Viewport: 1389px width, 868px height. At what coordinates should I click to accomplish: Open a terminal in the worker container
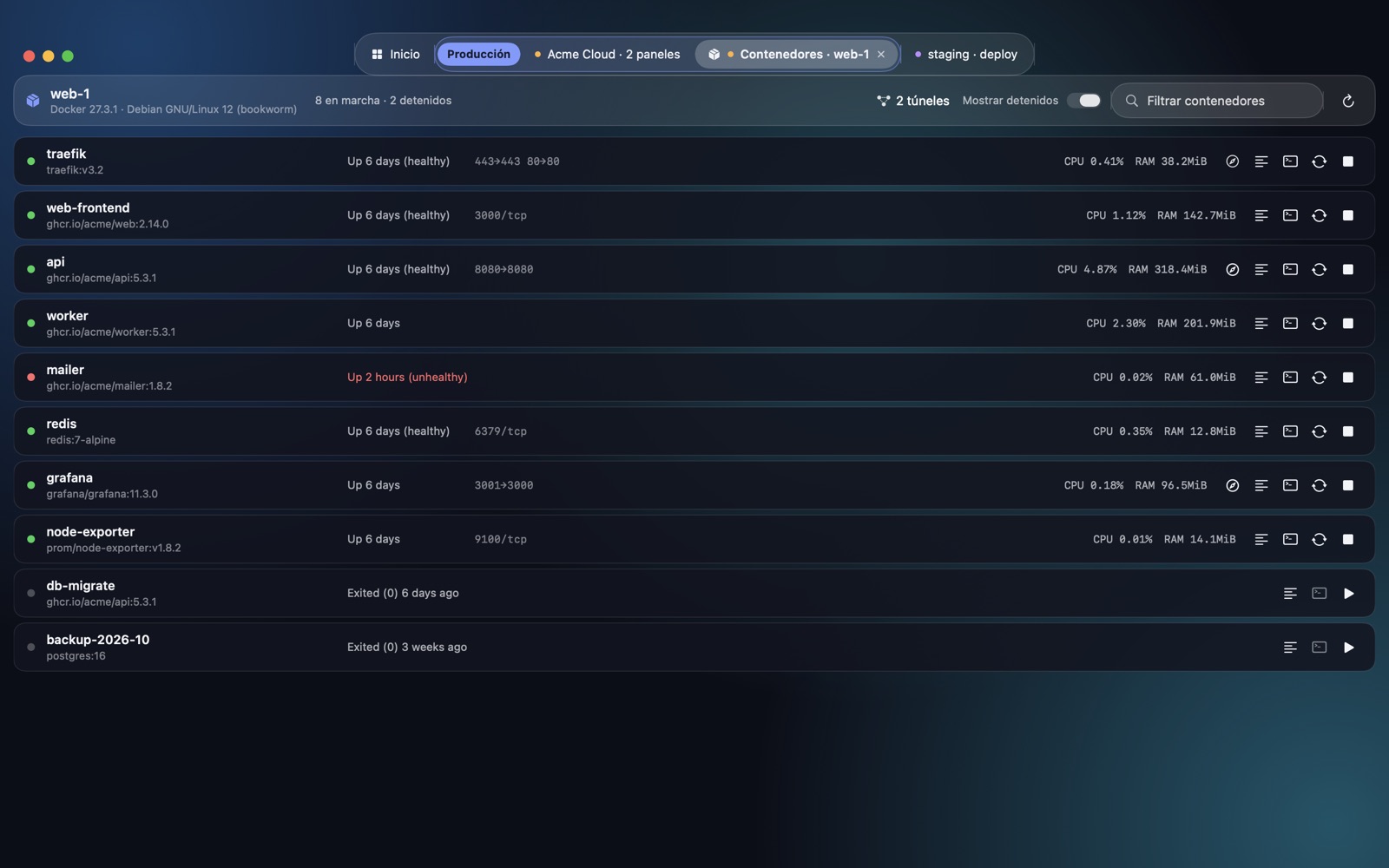1290,323
